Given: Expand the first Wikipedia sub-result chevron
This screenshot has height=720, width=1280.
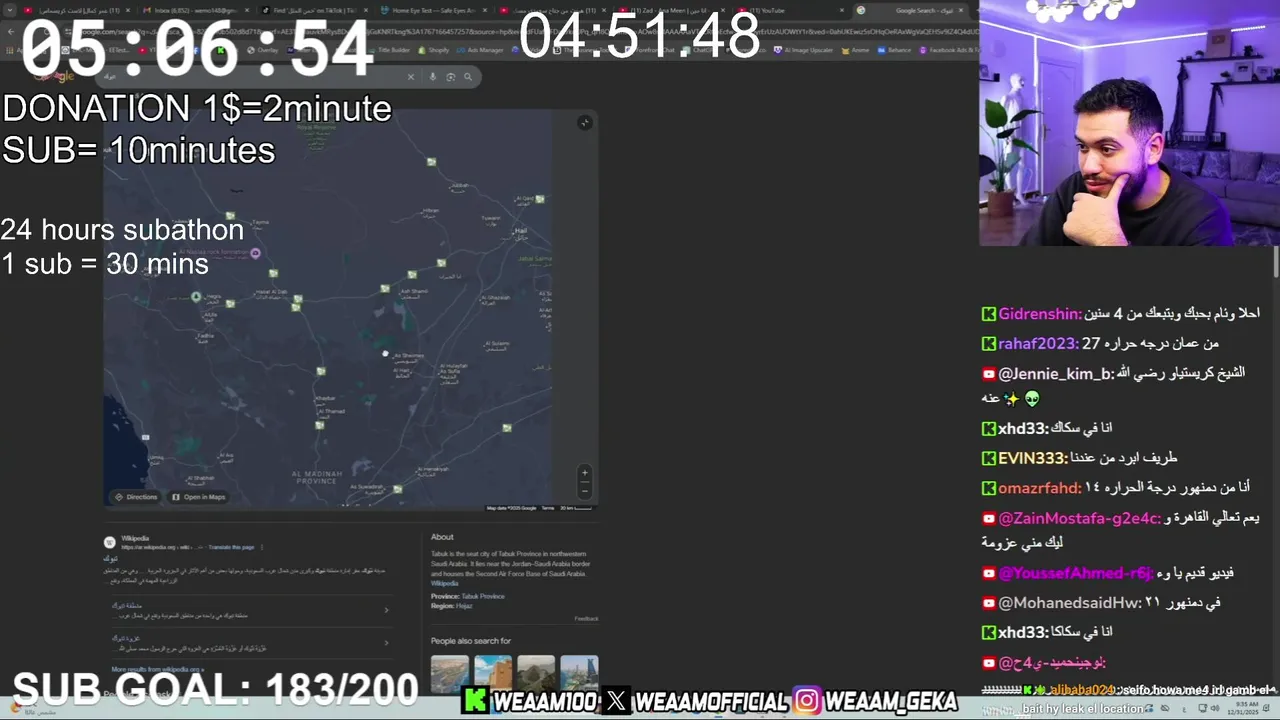Looking at the screenshot, I should point(387,610).
